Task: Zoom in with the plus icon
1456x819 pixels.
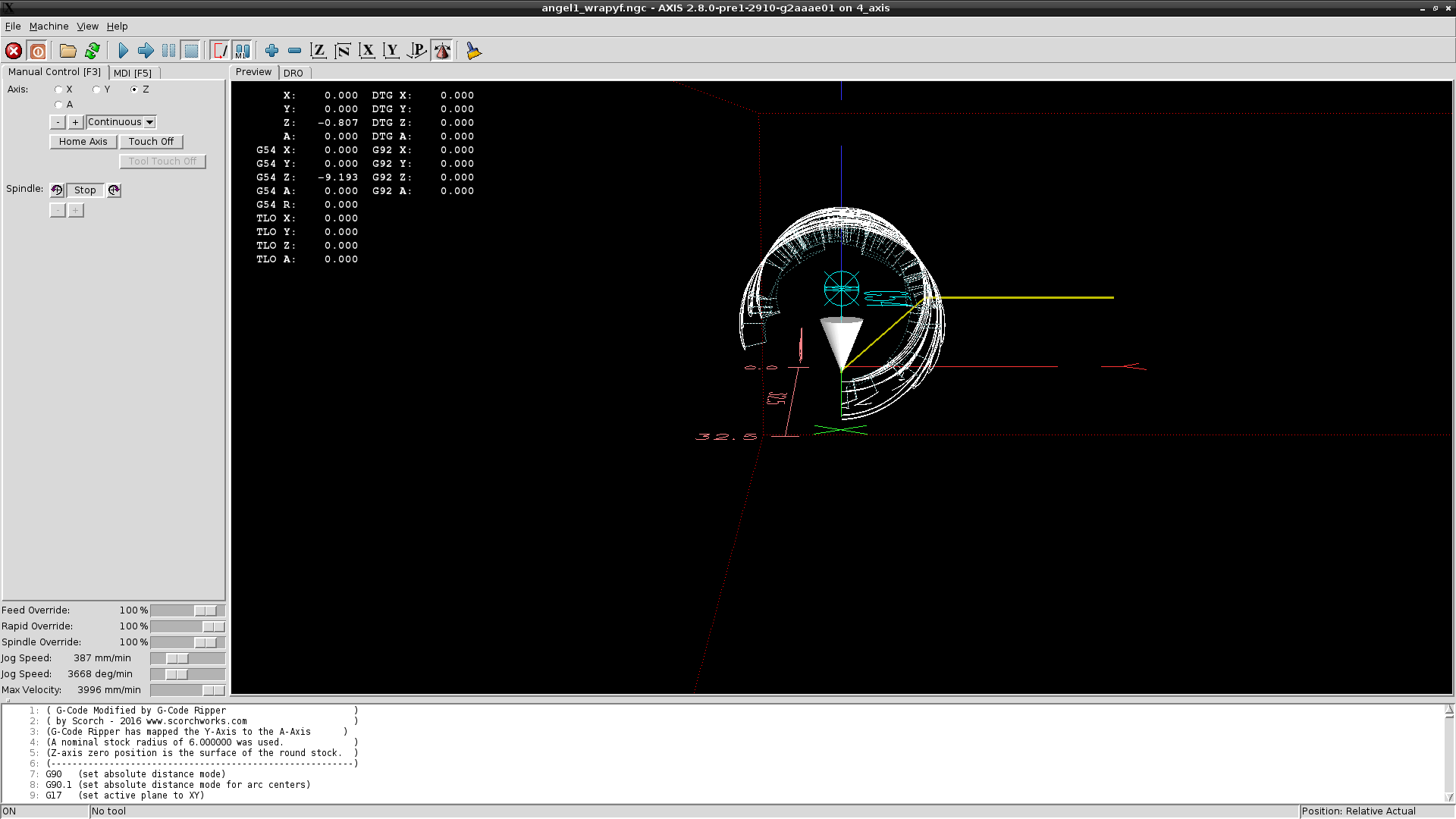Action: [271, 51]
